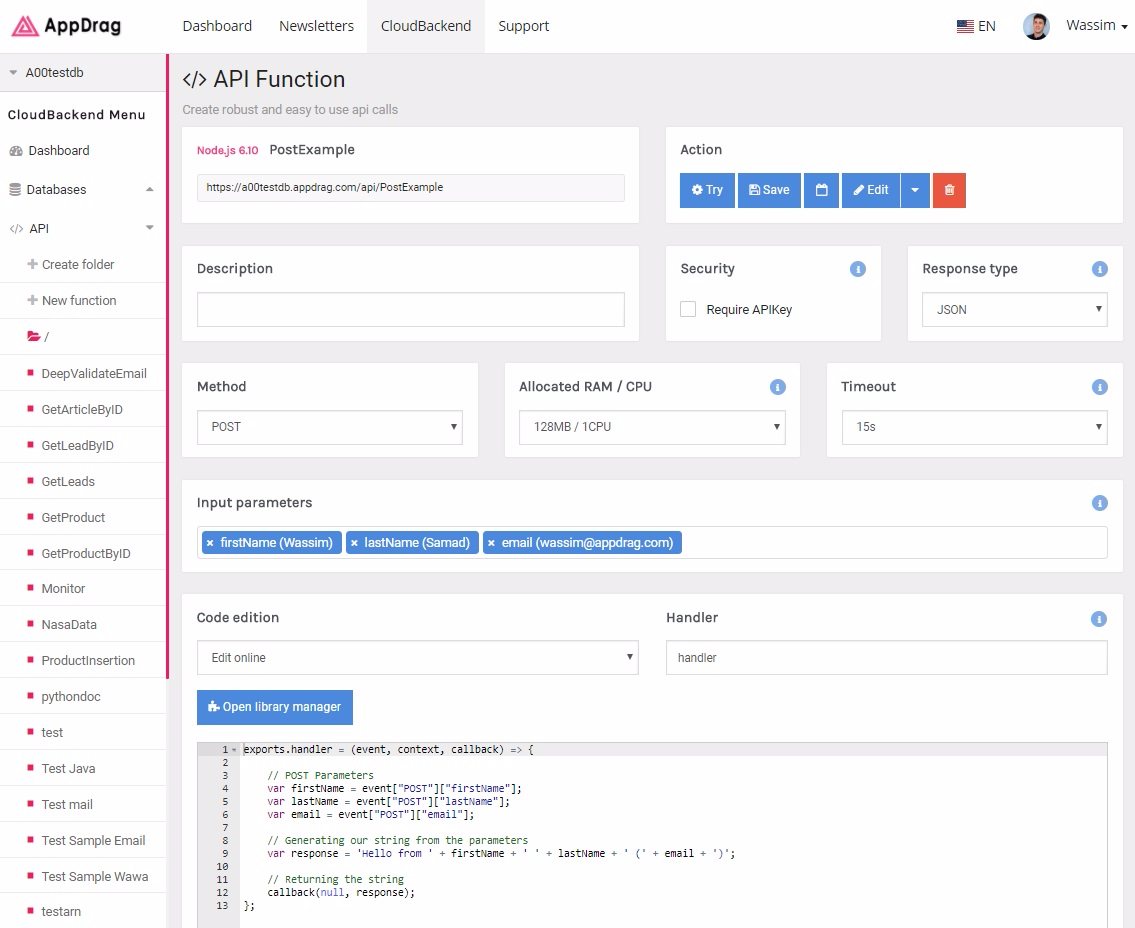The image size is (1135, 928).
Task: Click the plus icon beside Create folder
Action: [33, 264]
